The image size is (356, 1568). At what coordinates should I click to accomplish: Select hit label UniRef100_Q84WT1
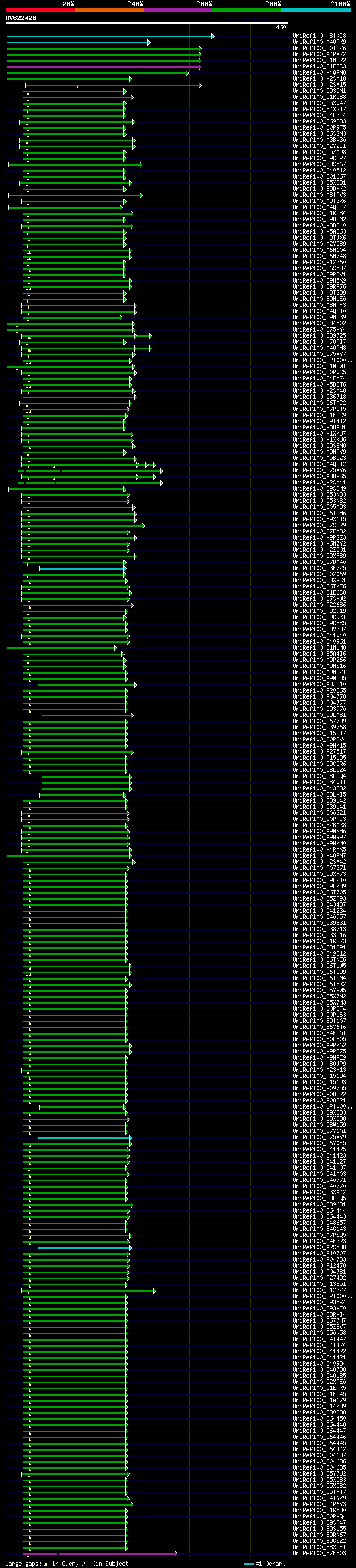pos(319,783)
